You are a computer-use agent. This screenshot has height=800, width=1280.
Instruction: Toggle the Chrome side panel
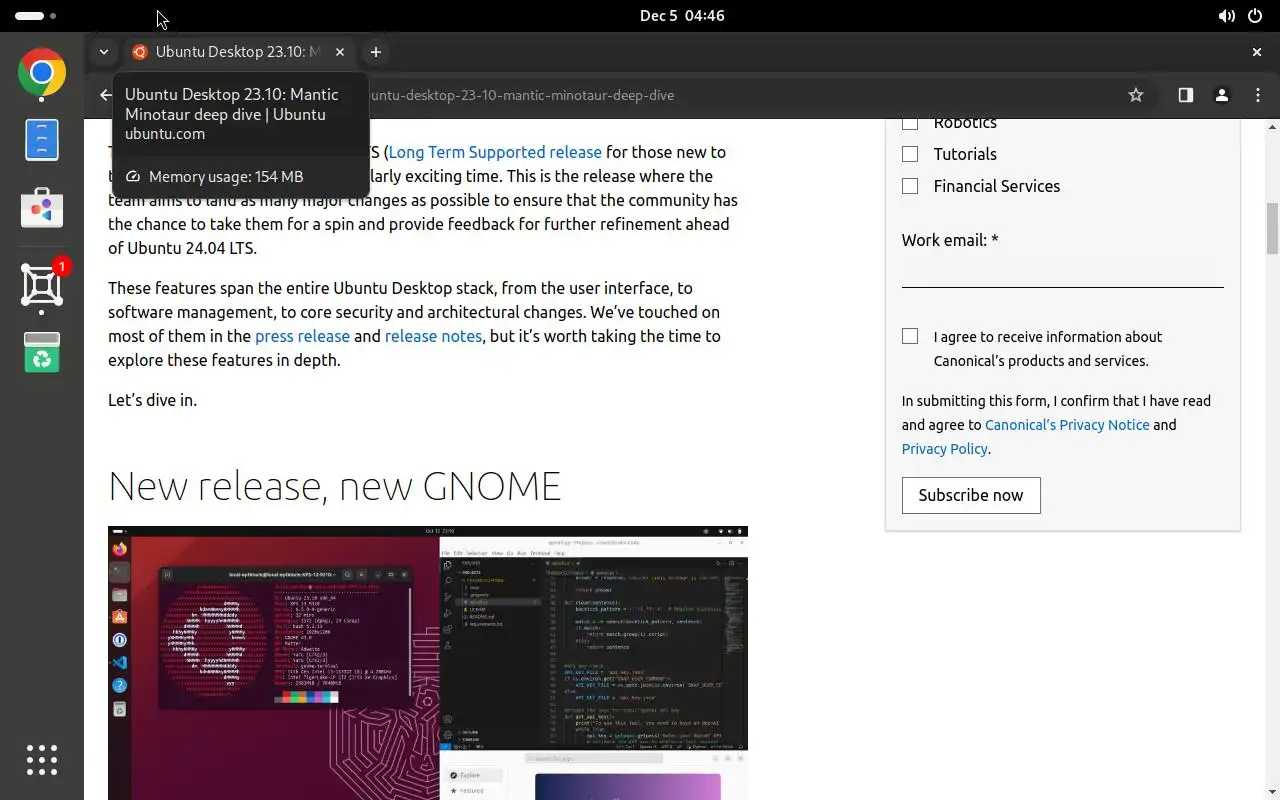pos(1185,95)
